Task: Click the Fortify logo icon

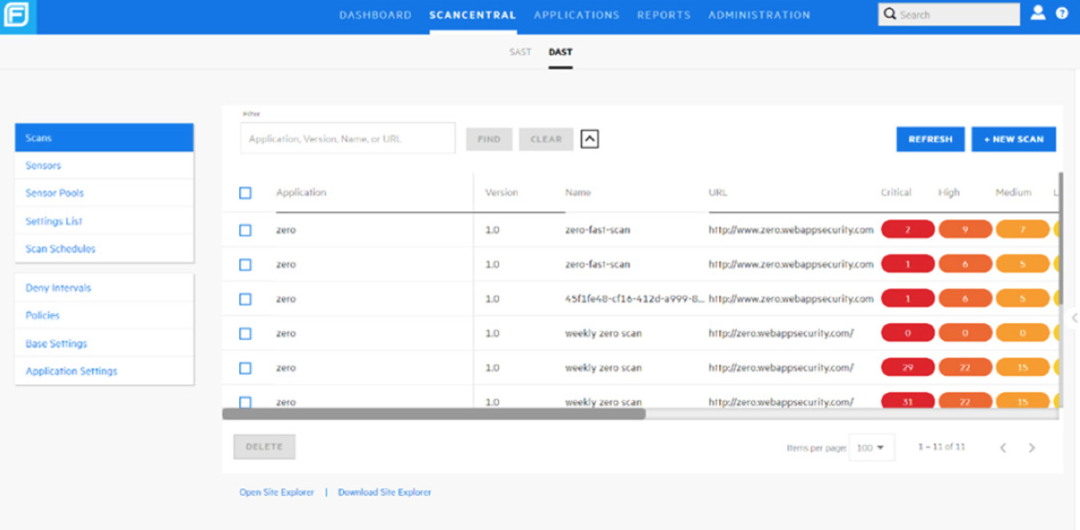Action: point(16,15)
